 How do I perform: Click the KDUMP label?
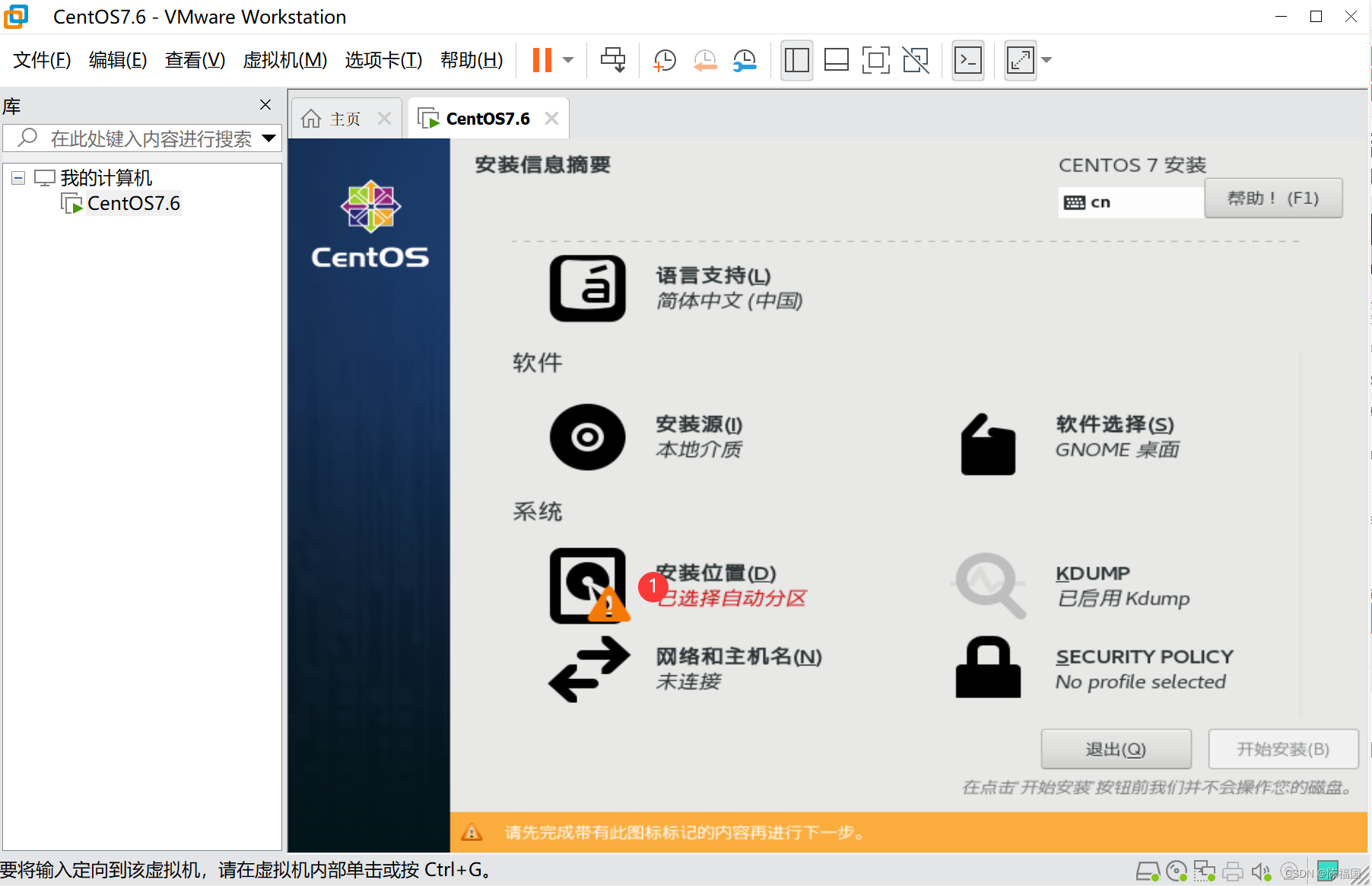(1093, 573)
